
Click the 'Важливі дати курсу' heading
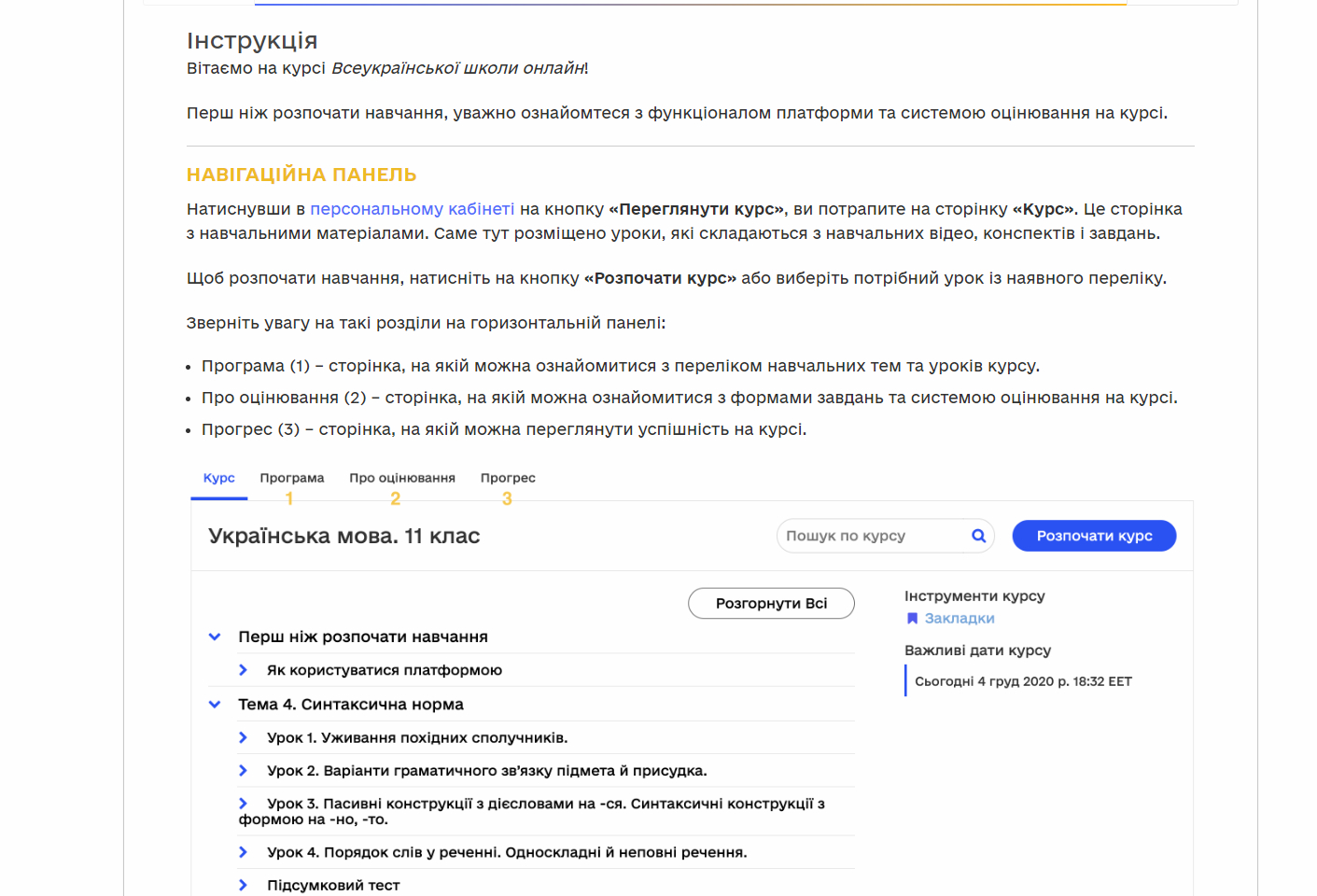[x=977, y=651]
